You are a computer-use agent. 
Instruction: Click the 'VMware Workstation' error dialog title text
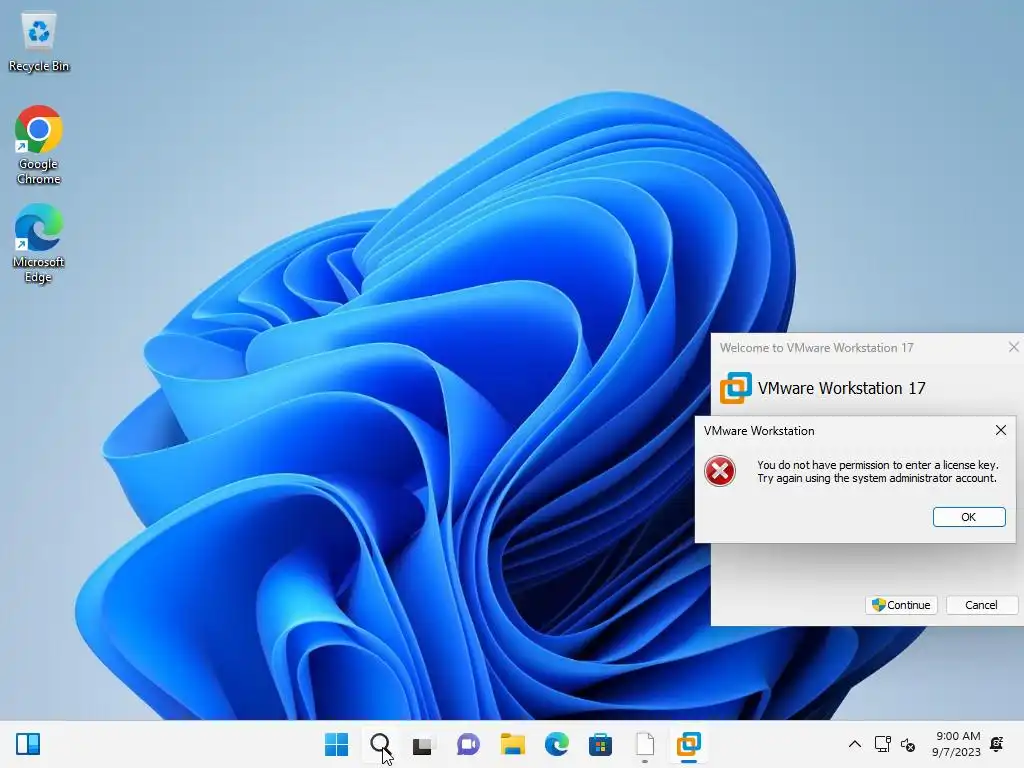pyautogui.click(x=759, y=430)
